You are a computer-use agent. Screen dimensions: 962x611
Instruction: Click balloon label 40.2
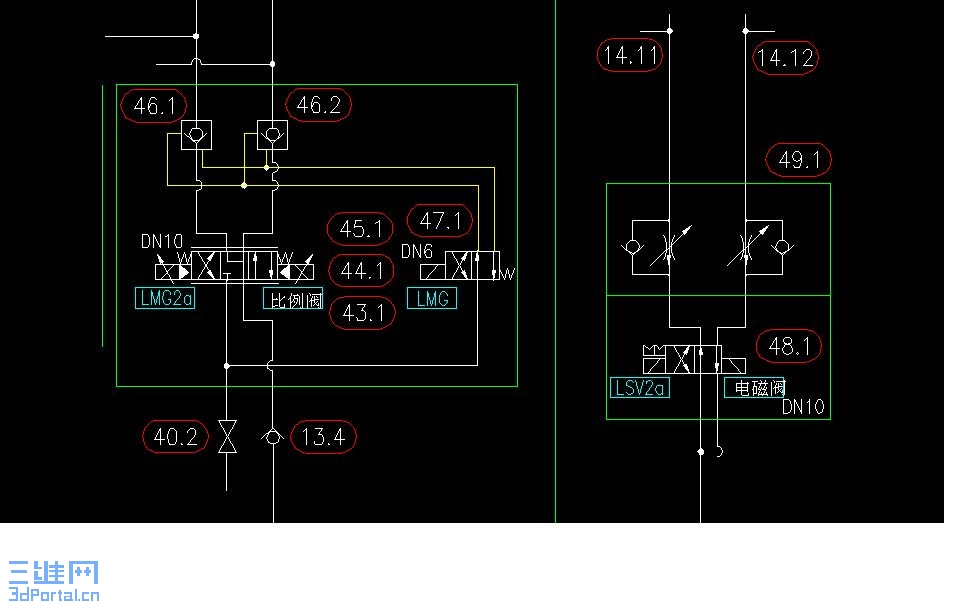[175, 437]
